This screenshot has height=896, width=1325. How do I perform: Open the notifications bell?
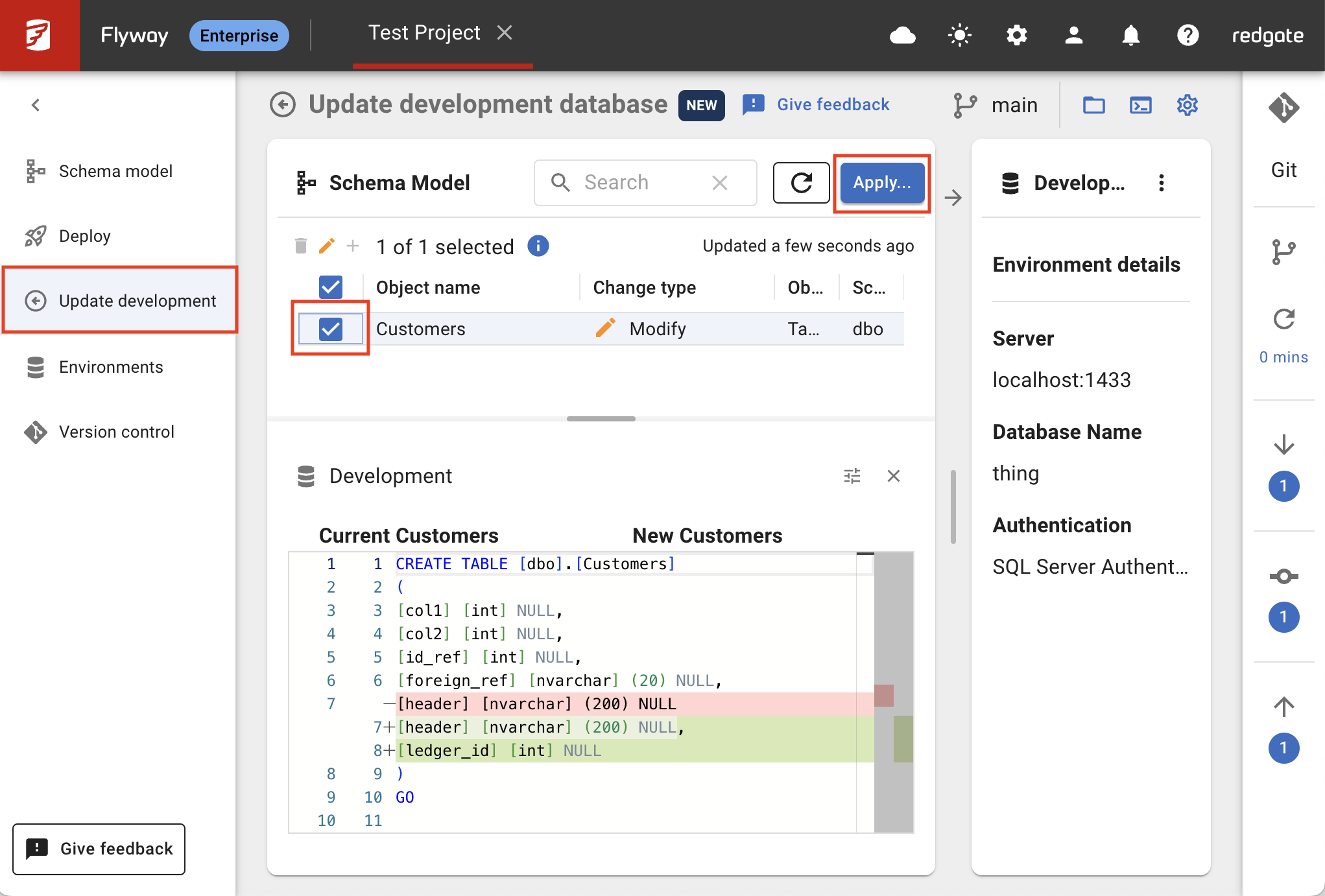click(x=1130, y=35)
